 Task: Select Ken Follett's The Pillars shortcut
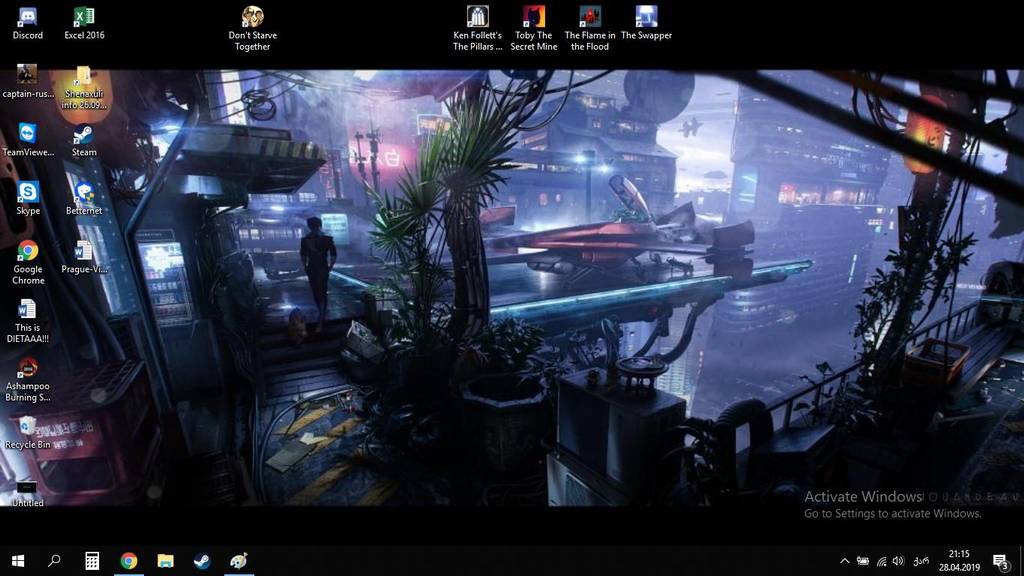pyautogui.click(x=477, y=29)
